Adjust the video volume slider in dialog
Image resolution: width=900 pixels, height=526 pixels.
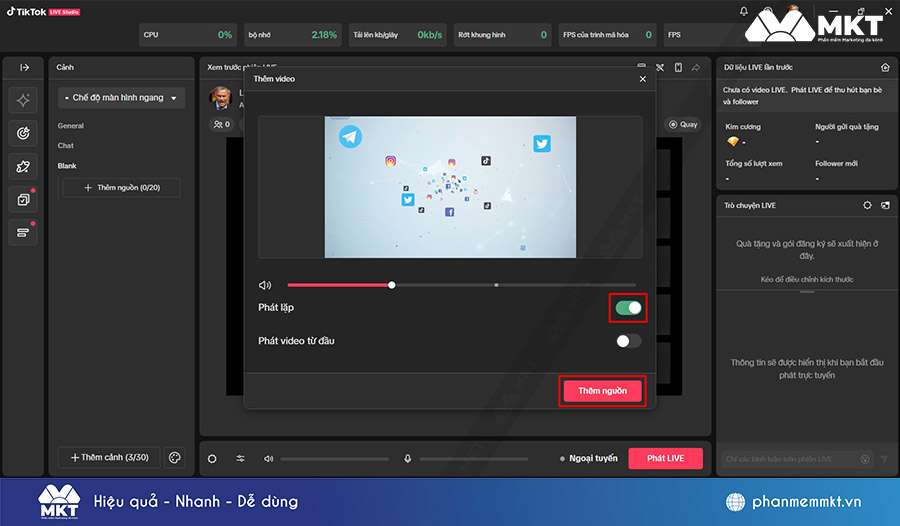[392, 285]
